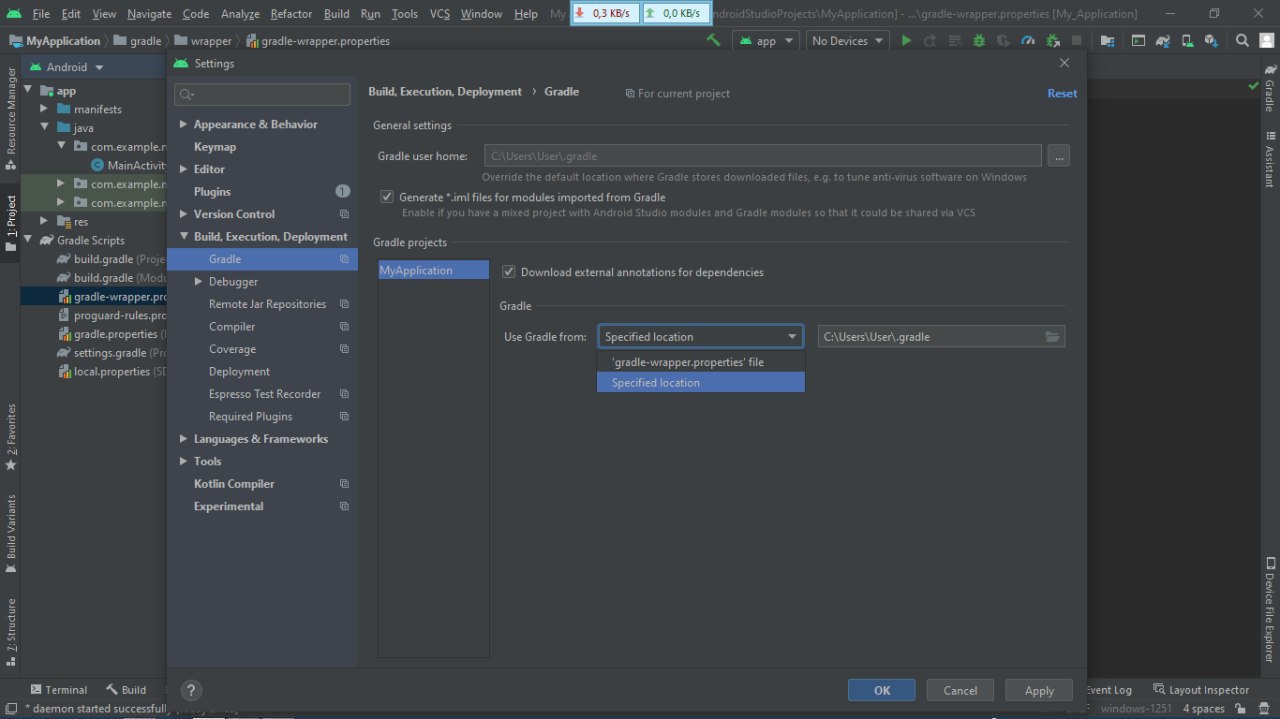Open the VCS menu

440,14
